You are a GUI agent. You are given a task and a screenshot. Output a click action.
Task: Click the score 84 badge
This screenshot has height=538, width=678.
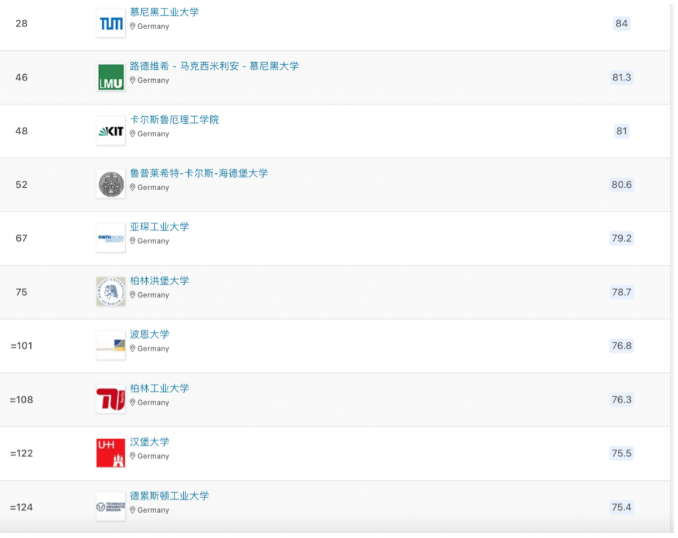tap(621, 23)
